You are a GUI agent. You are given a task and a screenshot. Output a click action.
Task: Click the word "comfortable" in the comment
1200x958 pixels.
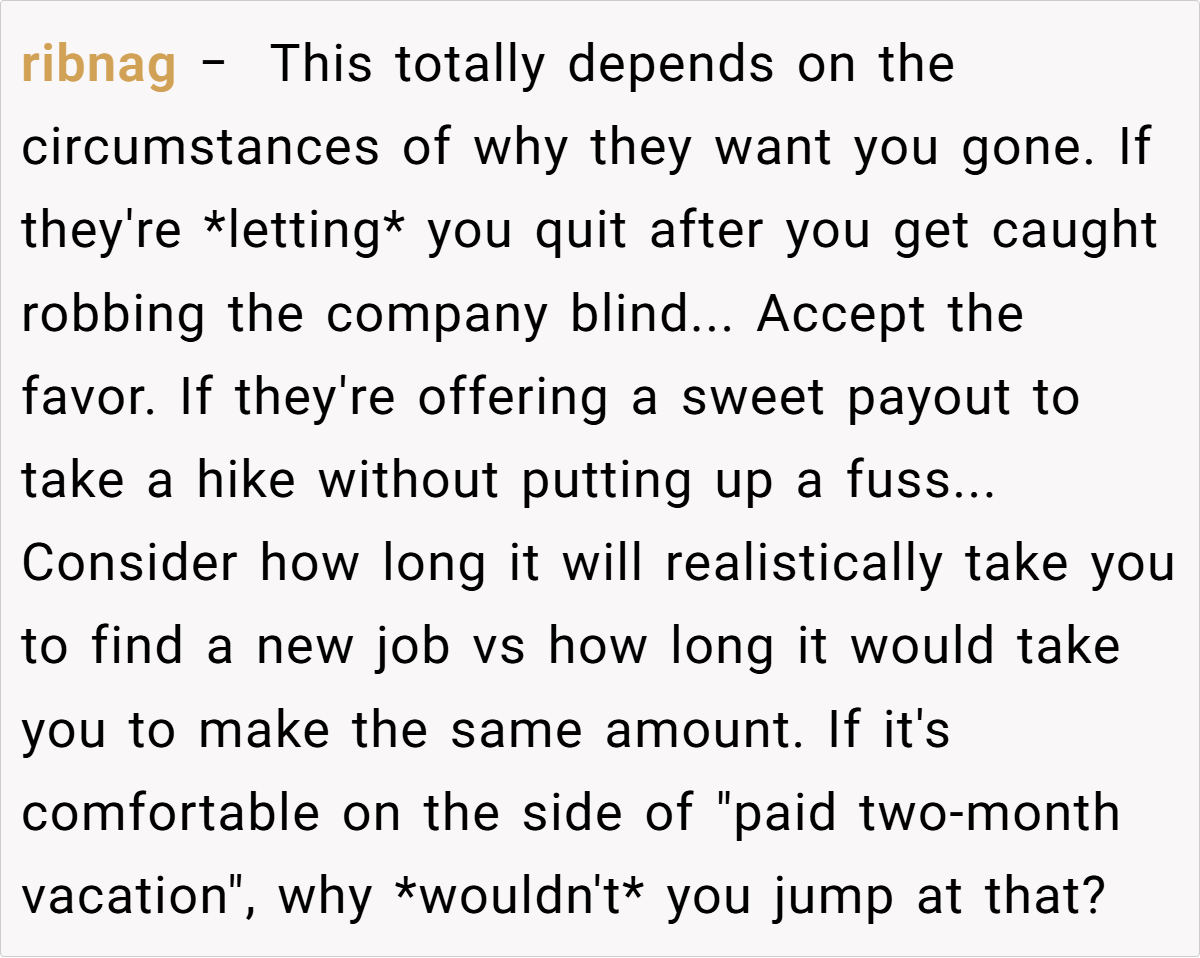point(170,813)
